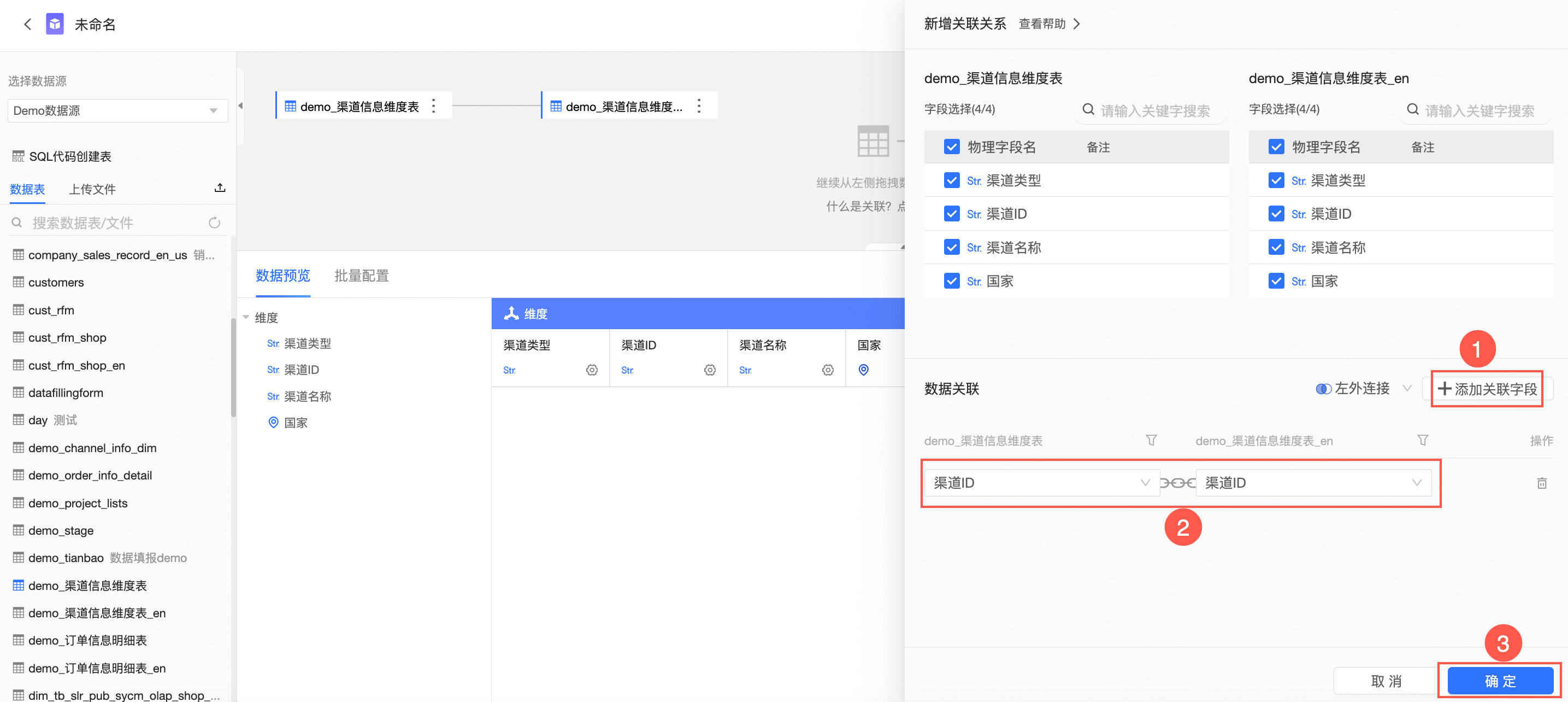Screen dimensions: 1568x702
Task: Collapse the left panel with arrow handle
Action: pos(240,106)
